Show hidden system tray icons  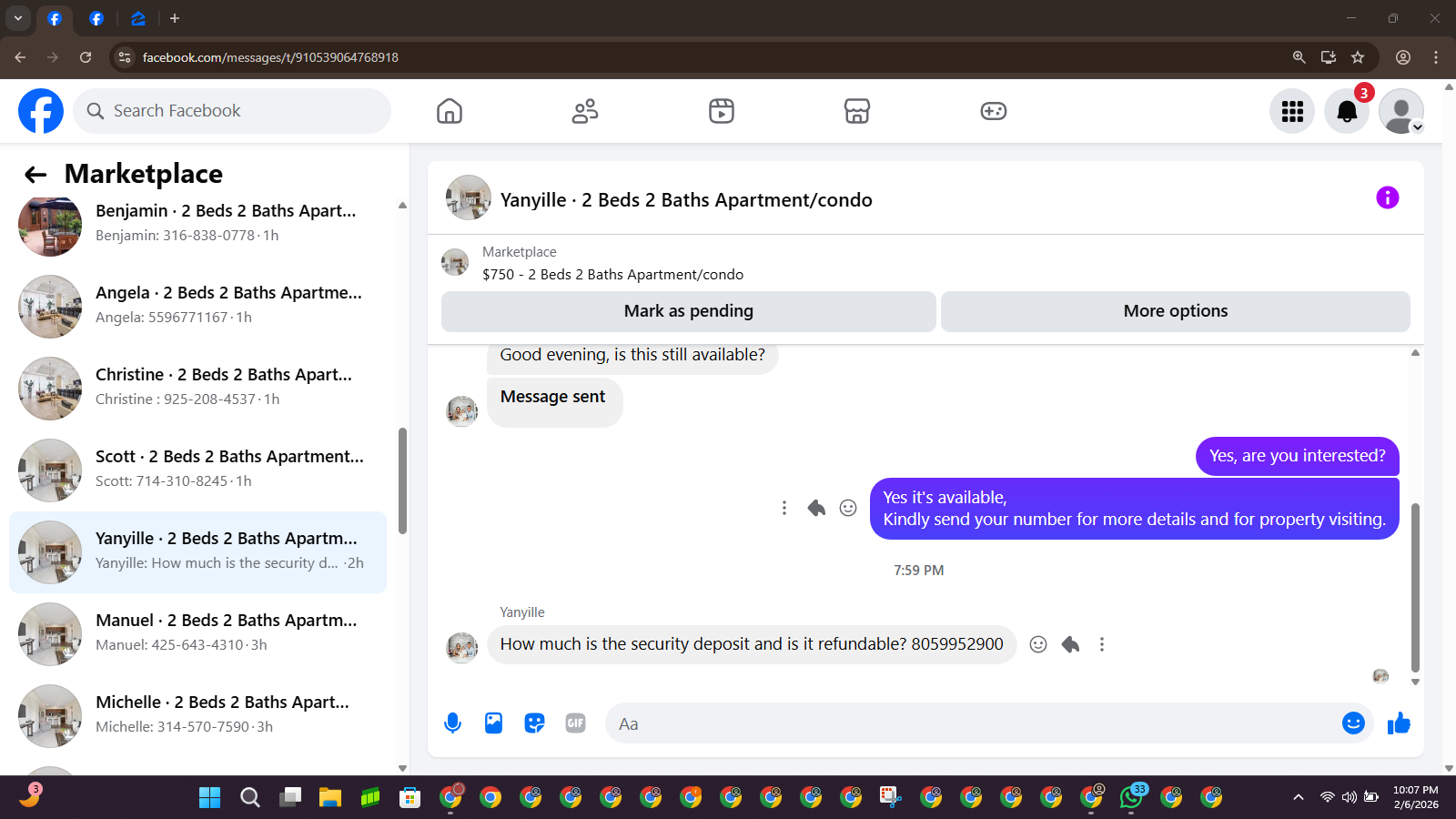point(1299,798)
